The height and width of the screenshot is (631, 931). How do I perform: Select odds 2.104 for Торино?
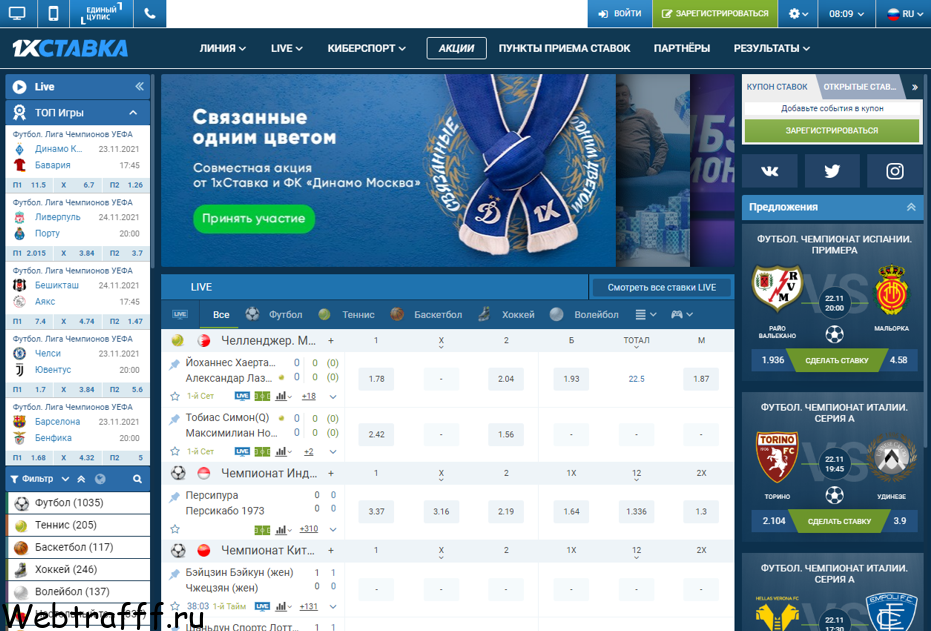click(773, 521)
